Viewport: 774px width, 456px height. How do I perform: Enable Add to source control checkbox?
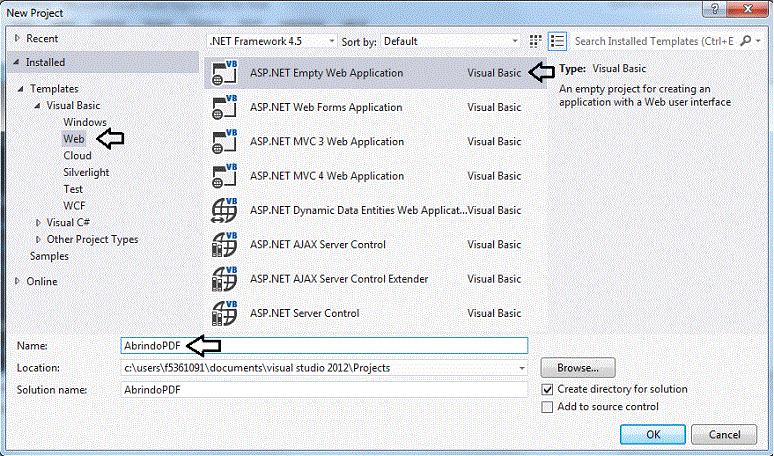547,407
